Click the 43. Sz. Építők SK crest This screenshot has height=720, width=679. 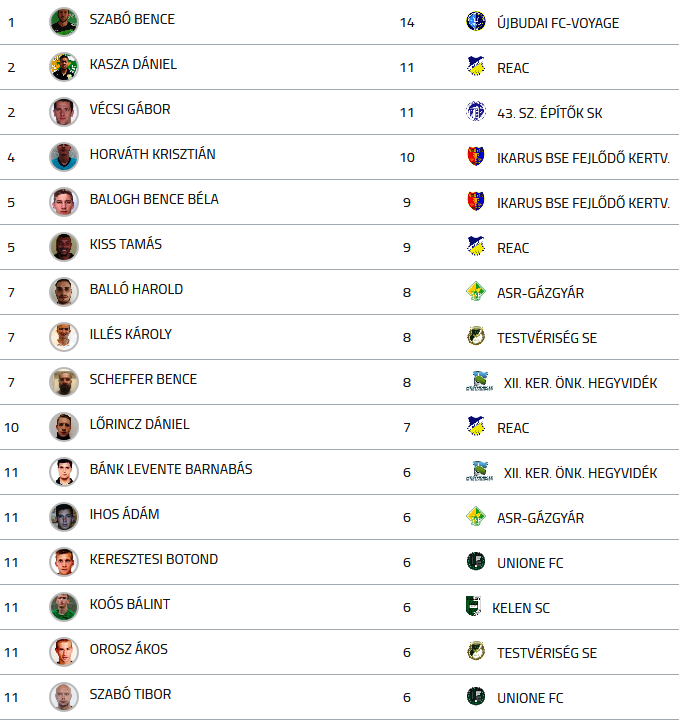pos(476,111)
